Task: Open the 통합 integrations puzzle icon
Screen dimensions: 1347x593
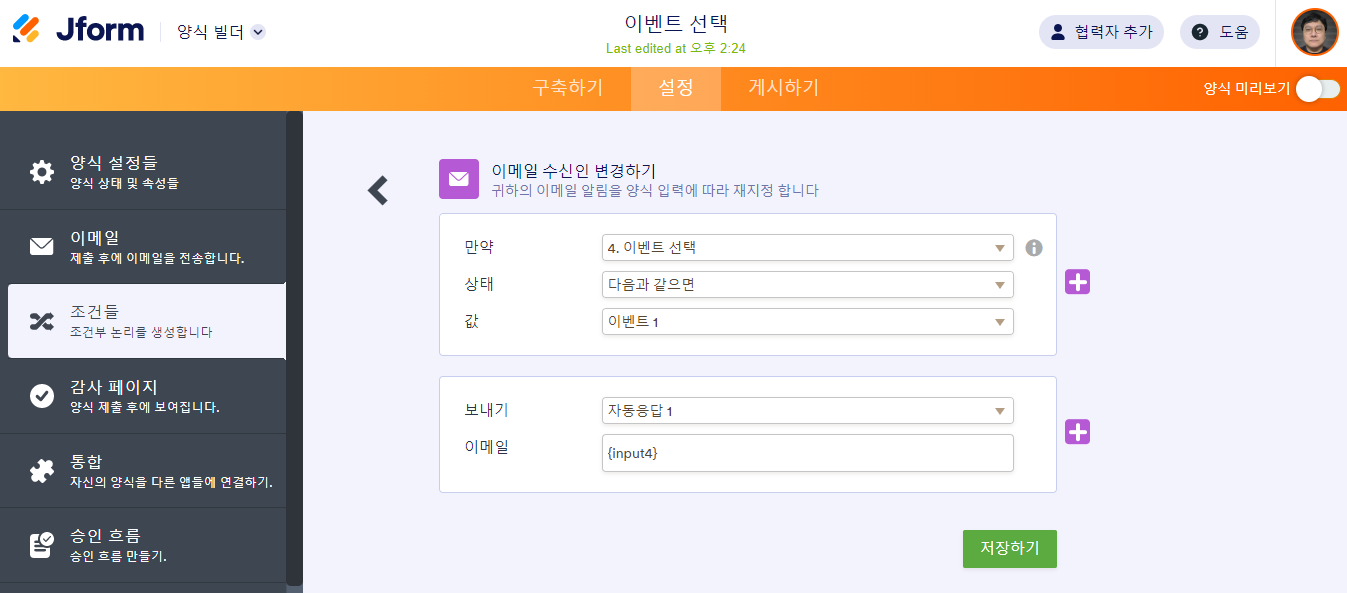Action: 42,471
